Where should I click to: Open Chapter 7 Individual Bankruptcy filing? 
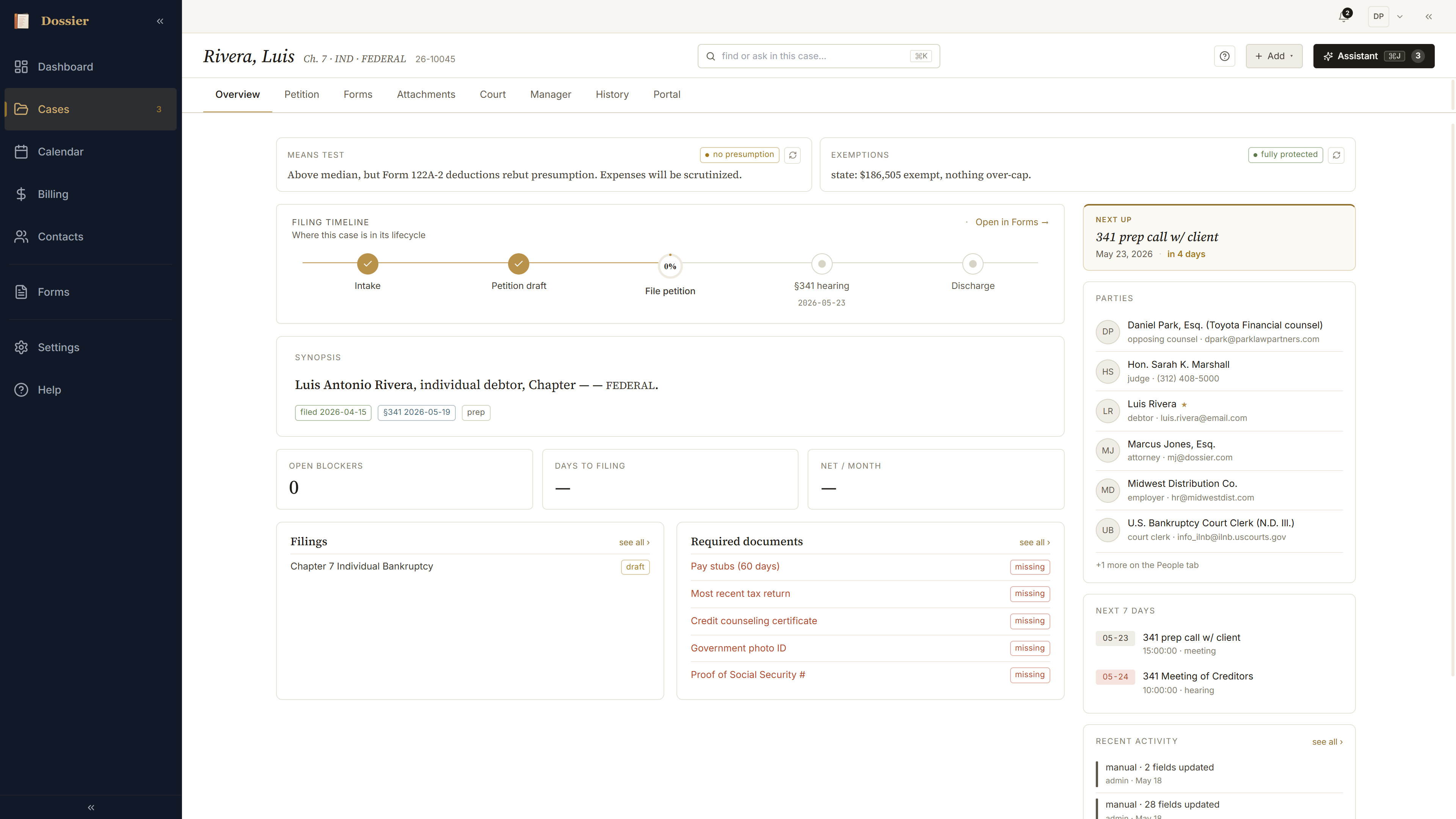click(470, 567)
